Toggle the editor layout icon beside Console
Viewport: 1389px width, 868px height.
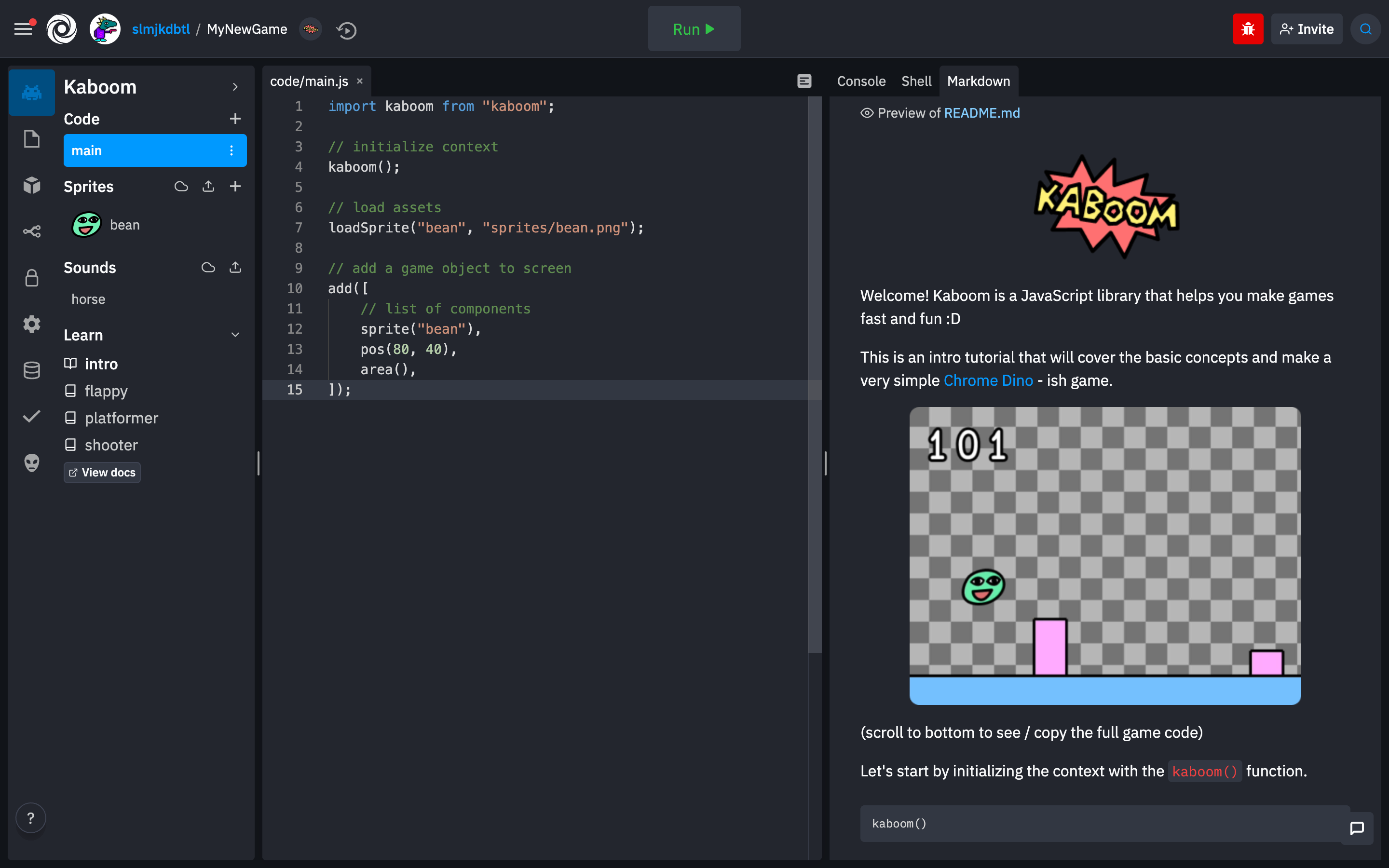(804, 81)
